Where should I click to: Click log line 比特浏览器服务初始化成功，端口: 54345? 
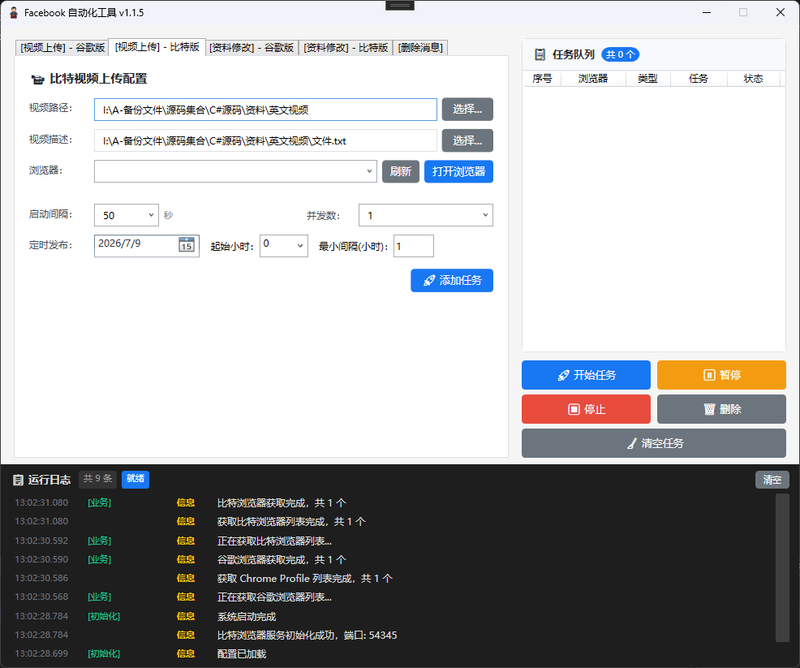point(307,635)
